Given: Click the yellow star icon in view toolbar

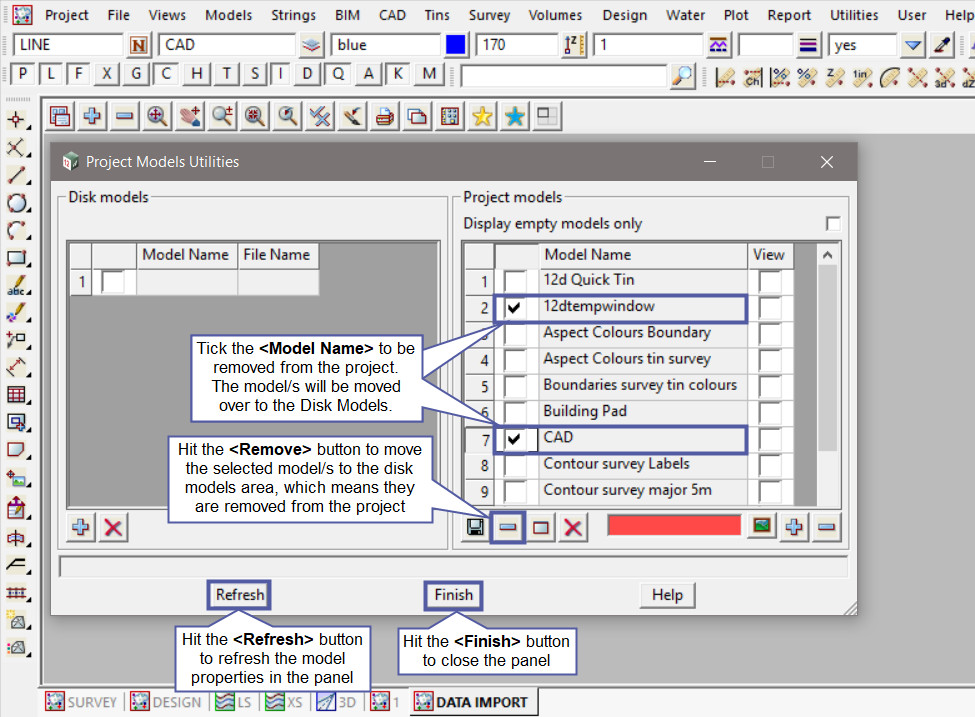Looking at the screenshot, I should (482, 117).
